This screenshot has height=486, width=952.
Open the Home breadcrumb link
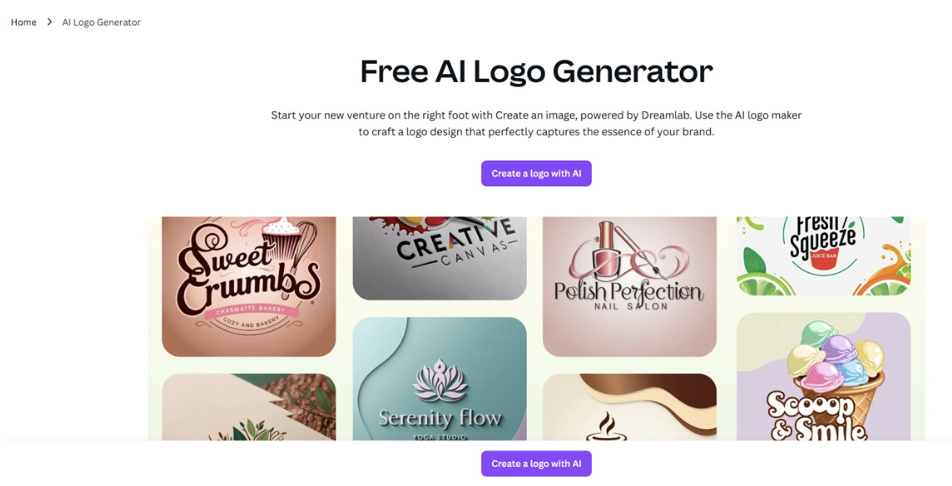point(24,22)
